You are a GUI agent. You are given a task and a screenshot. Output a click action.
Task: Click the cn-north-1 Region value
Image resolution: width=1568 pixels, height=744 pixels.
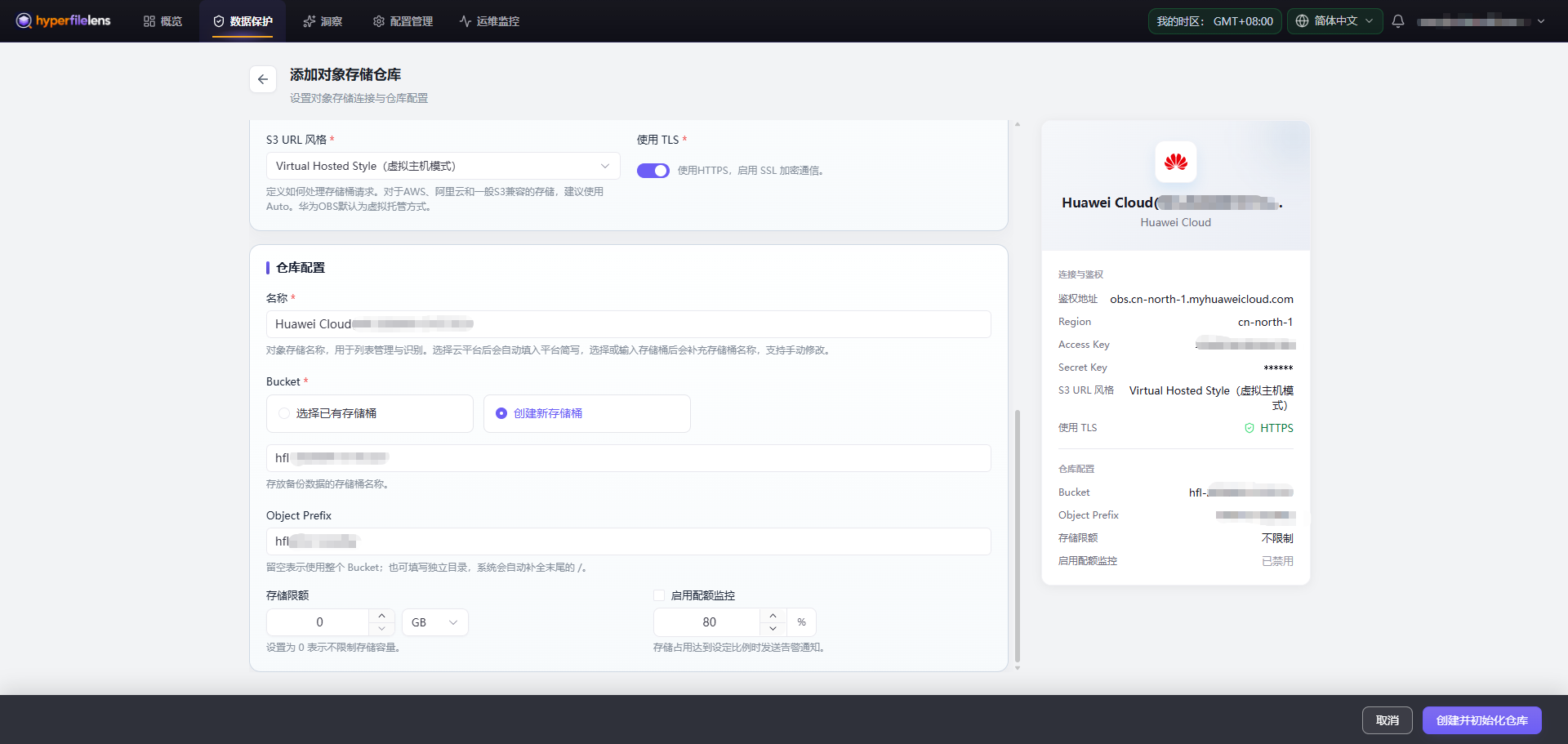point(1265,322)
